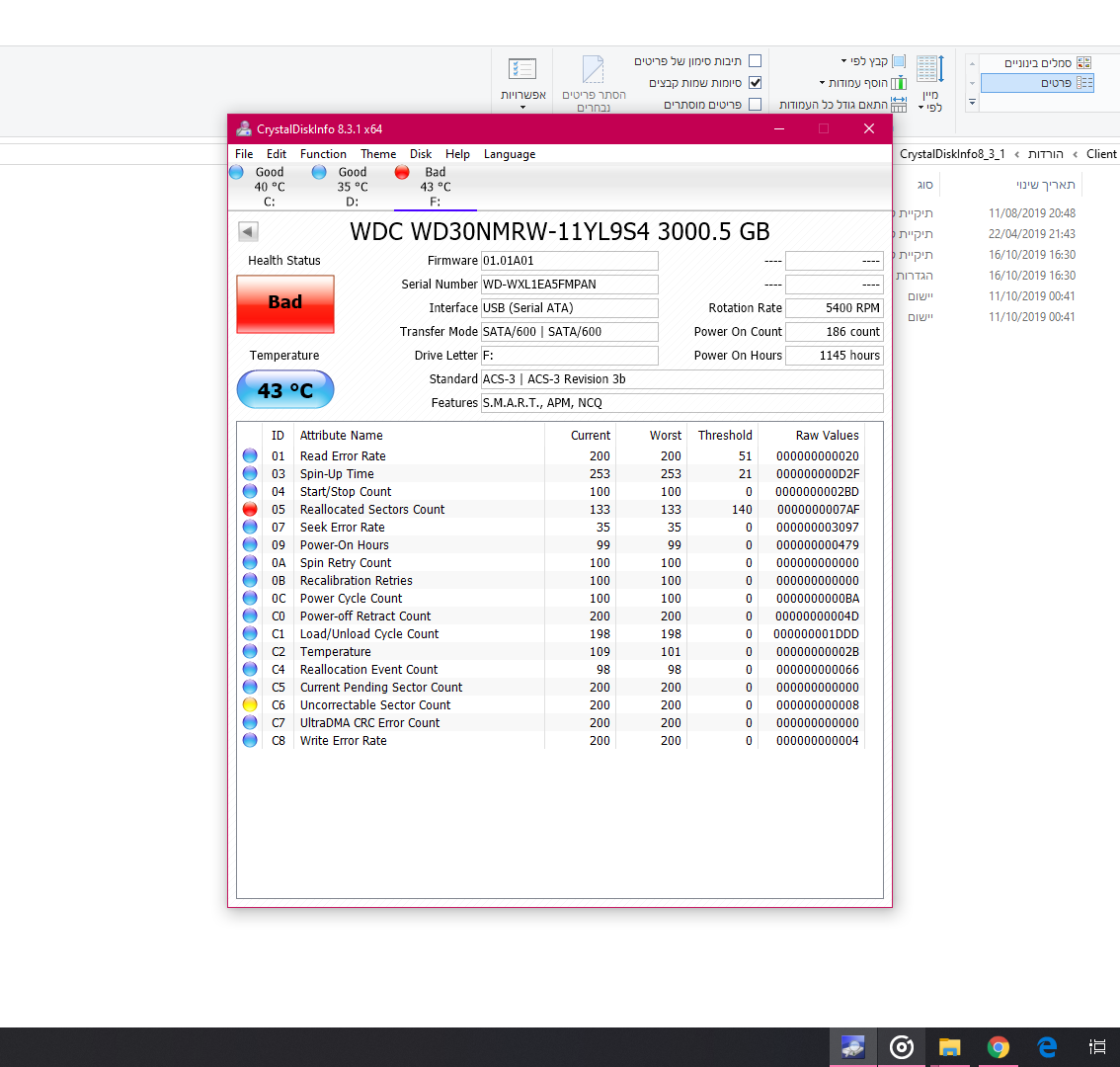Click the Threshold column header
The height and width of the screenshot is (1067, 1120).
click(723, 436)
